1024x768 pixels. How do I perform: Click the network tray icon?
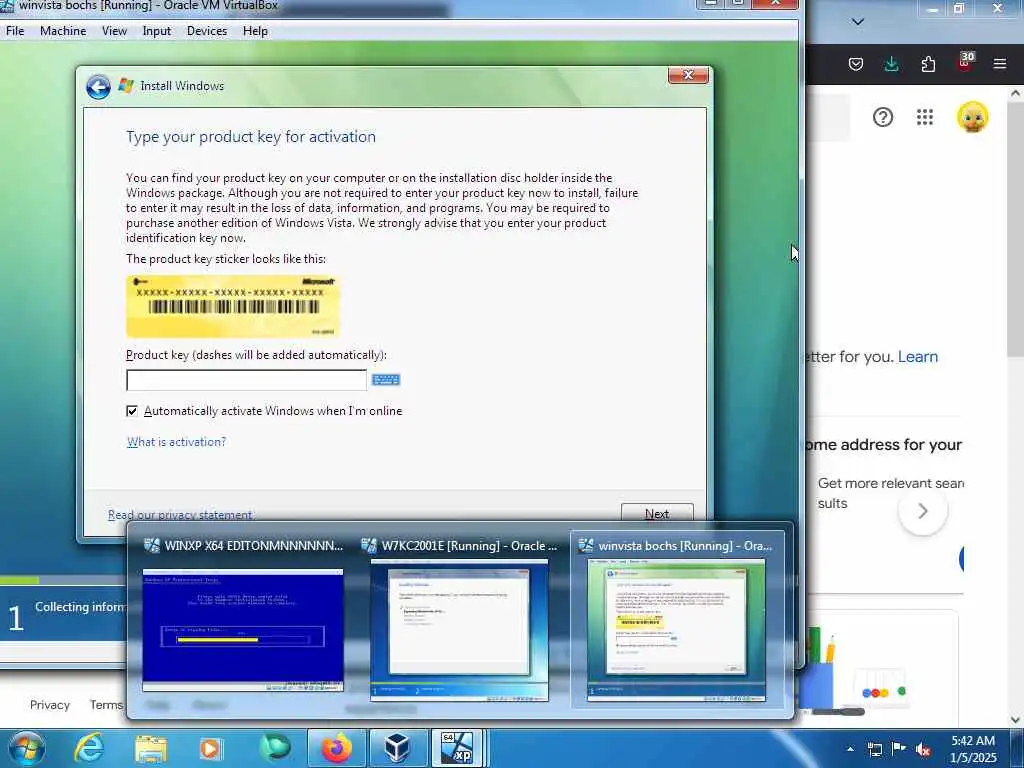[x=874, y=749]
